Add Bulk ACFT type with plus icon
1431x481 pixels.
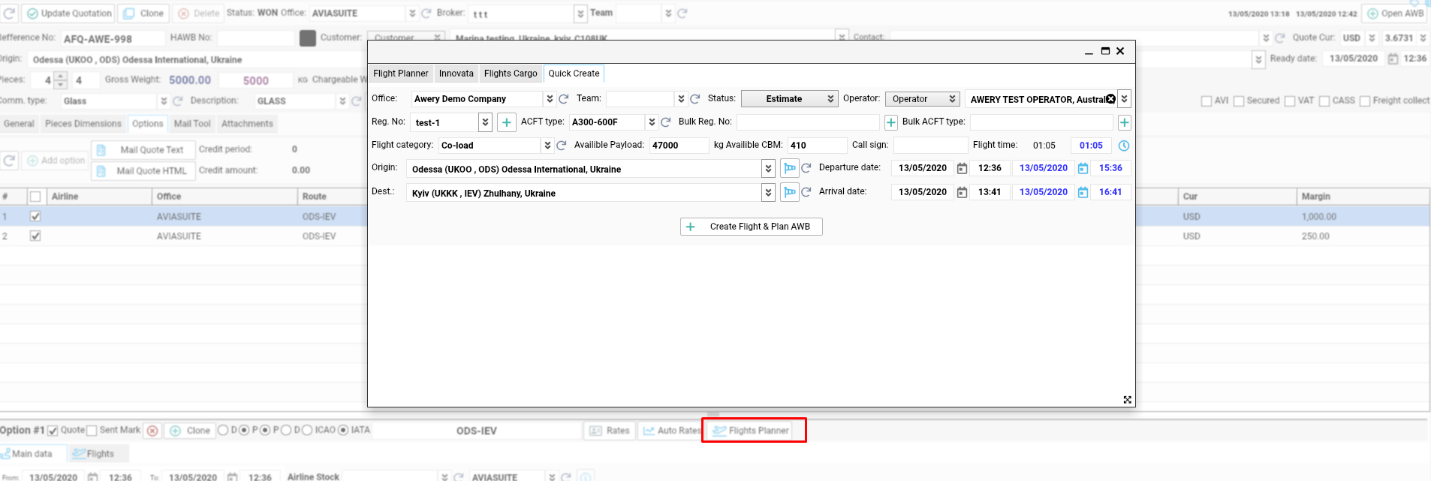pos(1124,122)
